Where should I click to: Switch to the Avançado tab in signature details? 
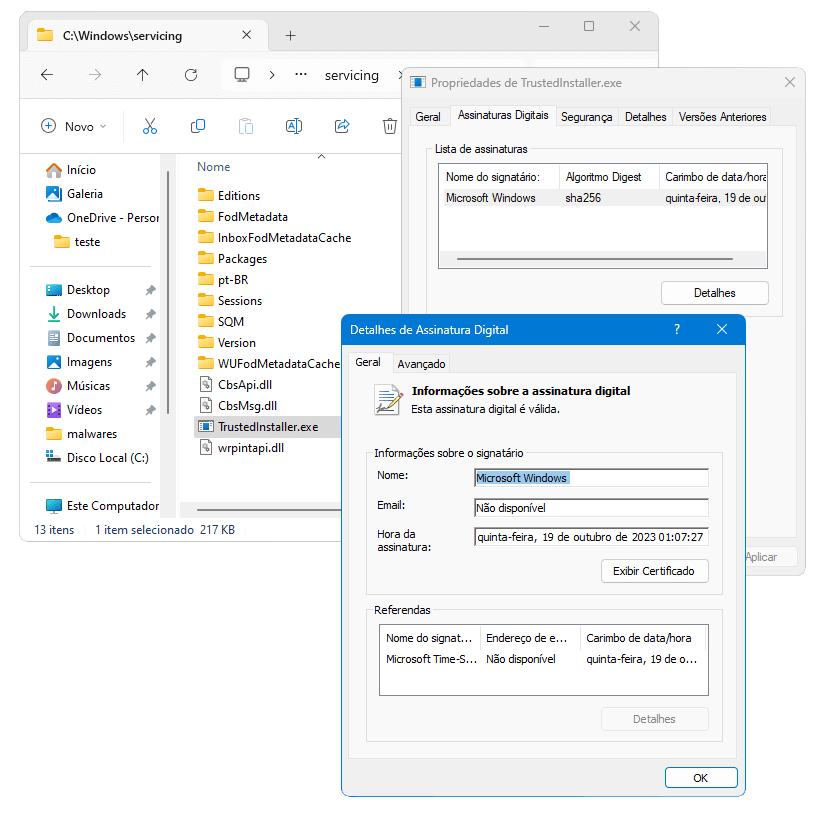coord(422,364)
